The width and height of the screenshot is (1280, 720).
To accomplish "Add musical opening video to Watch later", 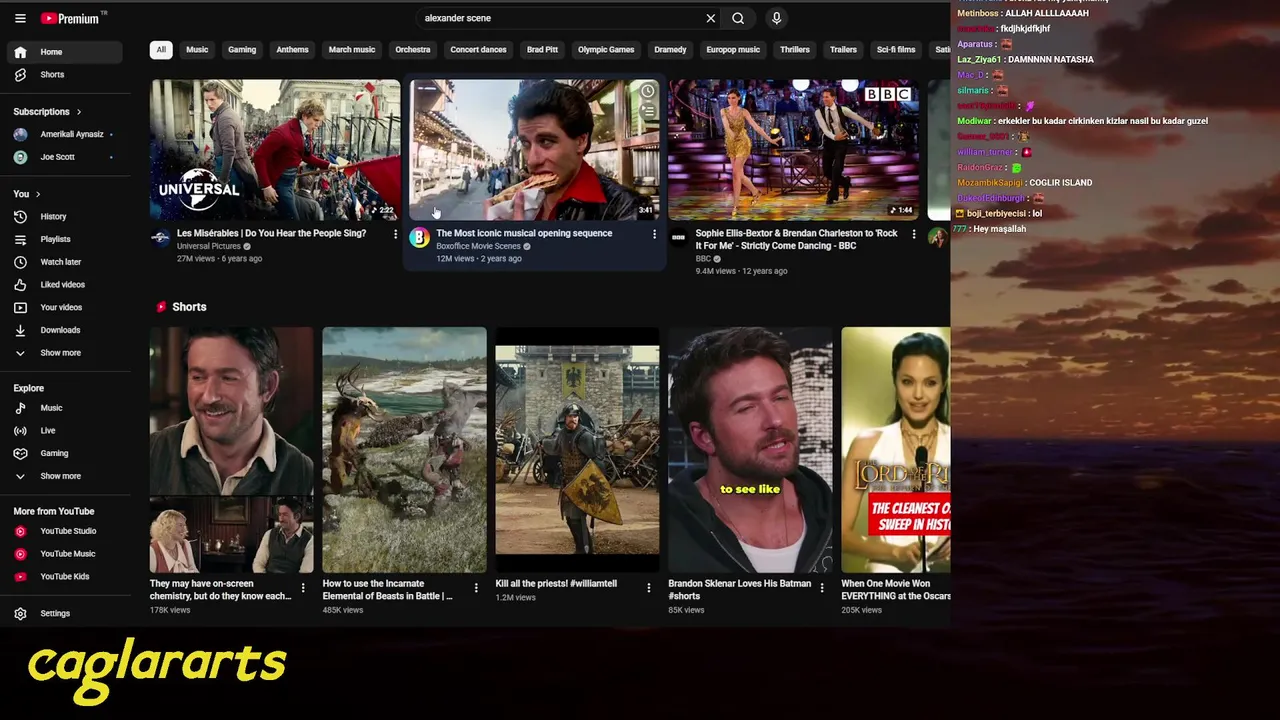I will 647,92.
